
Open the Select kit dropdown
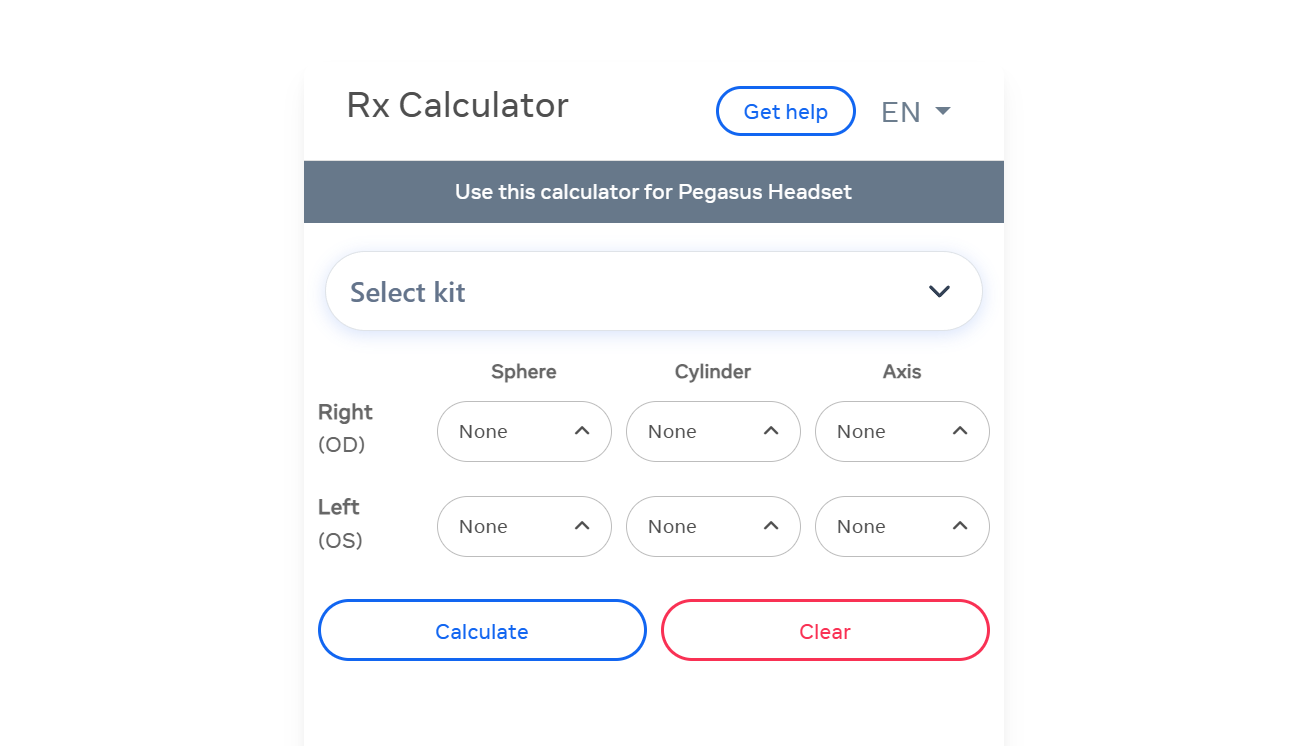(x=654, y=291)
